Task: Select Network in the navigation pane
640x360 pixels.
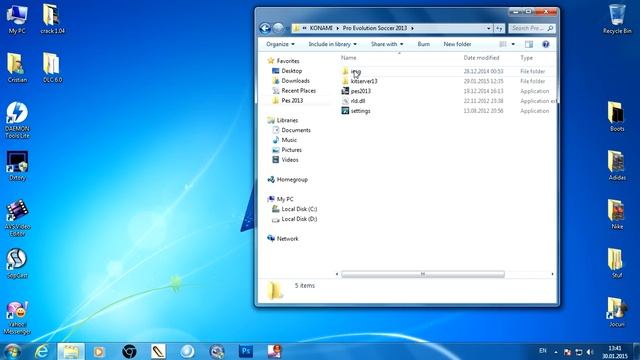Action: point(287,239)
